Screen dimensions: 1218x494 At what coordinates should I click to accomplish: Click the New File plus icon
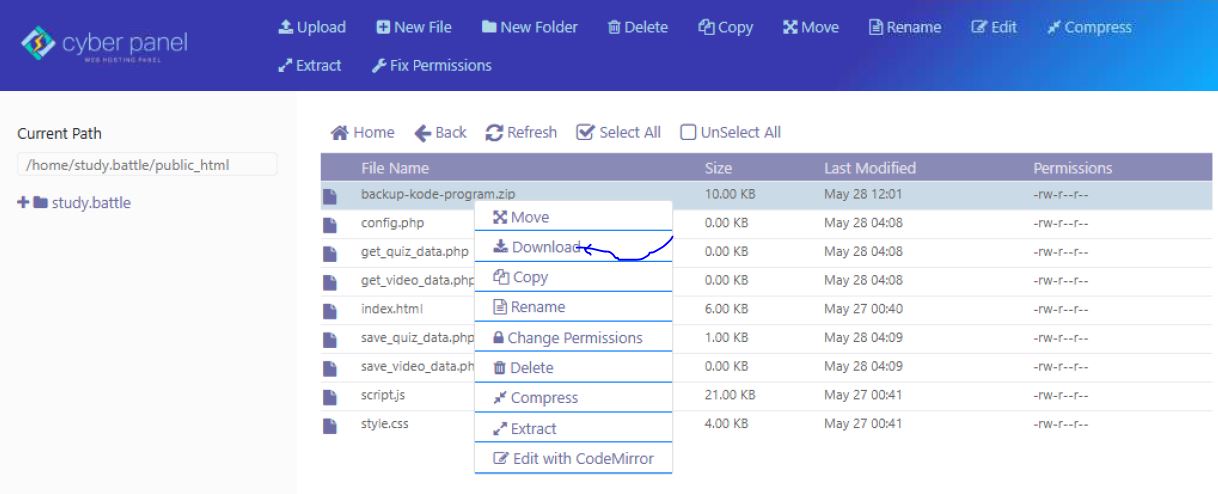pos(383,28)
